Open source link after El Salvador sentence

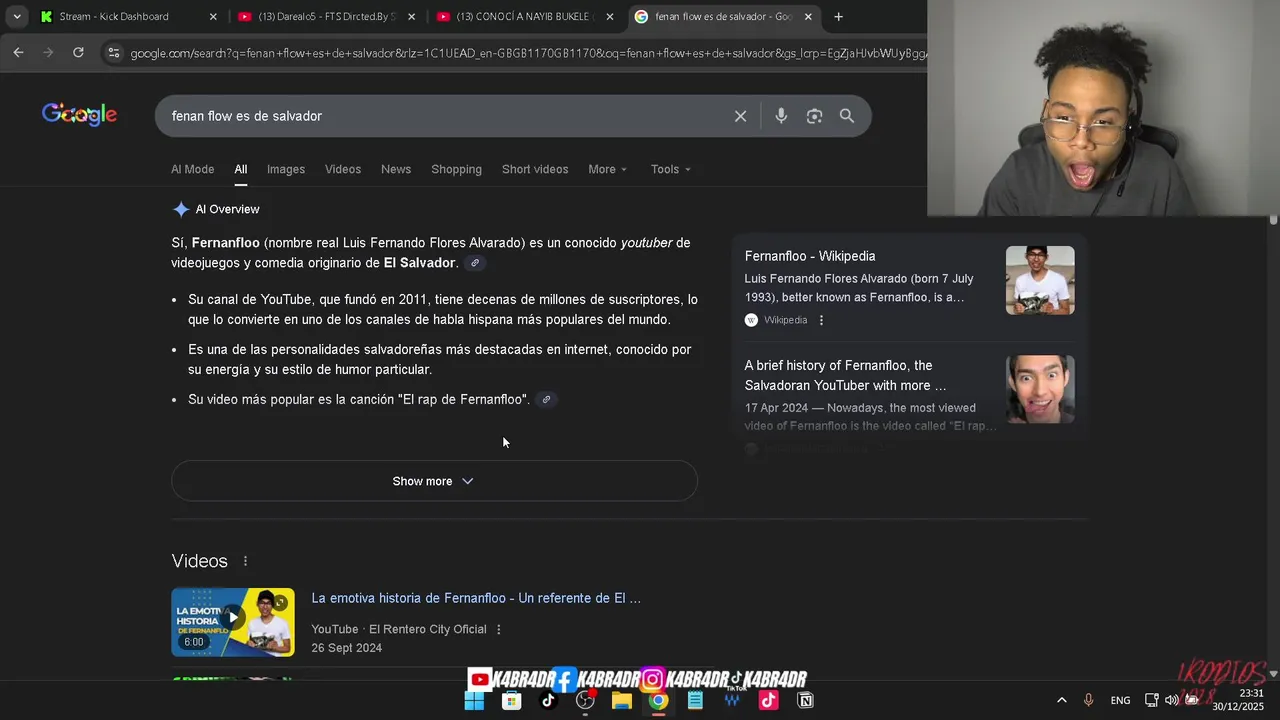click(475, 263)
